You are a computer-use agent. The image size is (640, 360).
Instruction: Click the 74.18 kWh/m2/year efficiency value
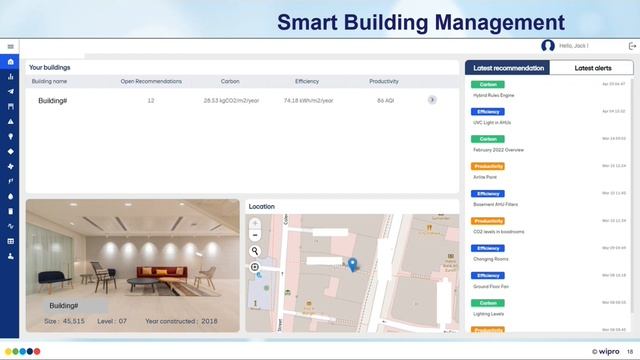tap(309, 100)
